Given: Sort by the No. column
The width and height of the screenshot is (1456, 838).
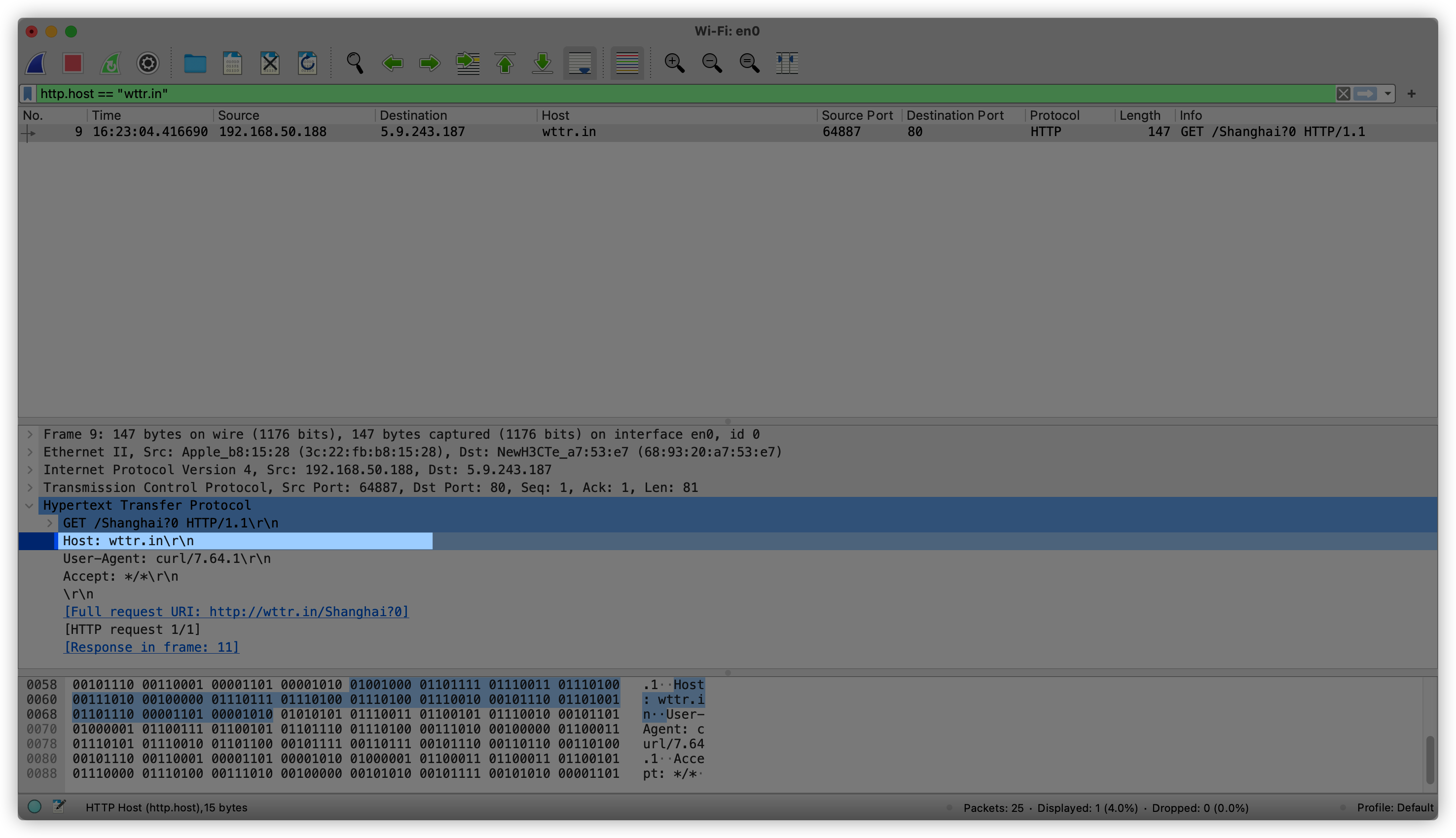Looking at the screenshot, I should click(x=53, y=115).
